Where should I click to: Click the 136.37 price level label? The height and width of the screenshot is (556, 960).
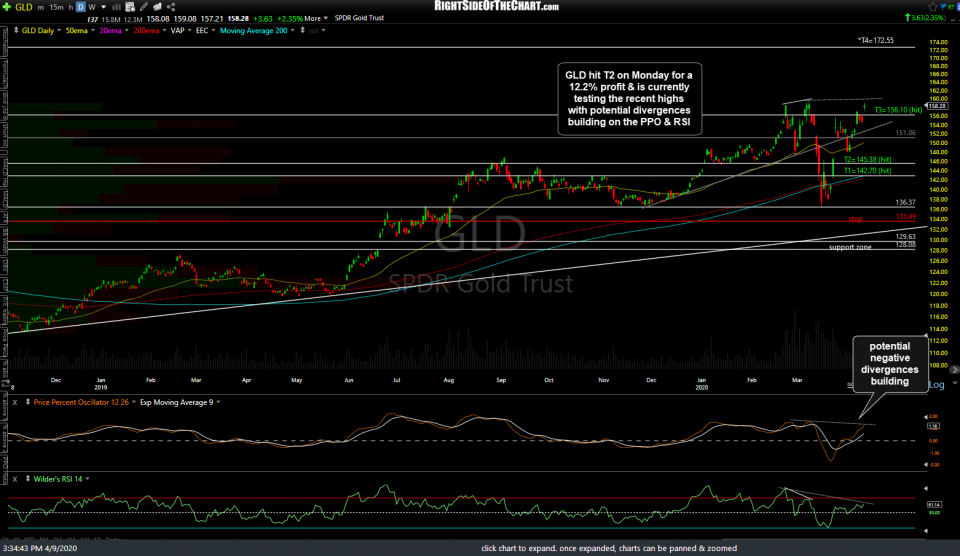tap(906, 202)
